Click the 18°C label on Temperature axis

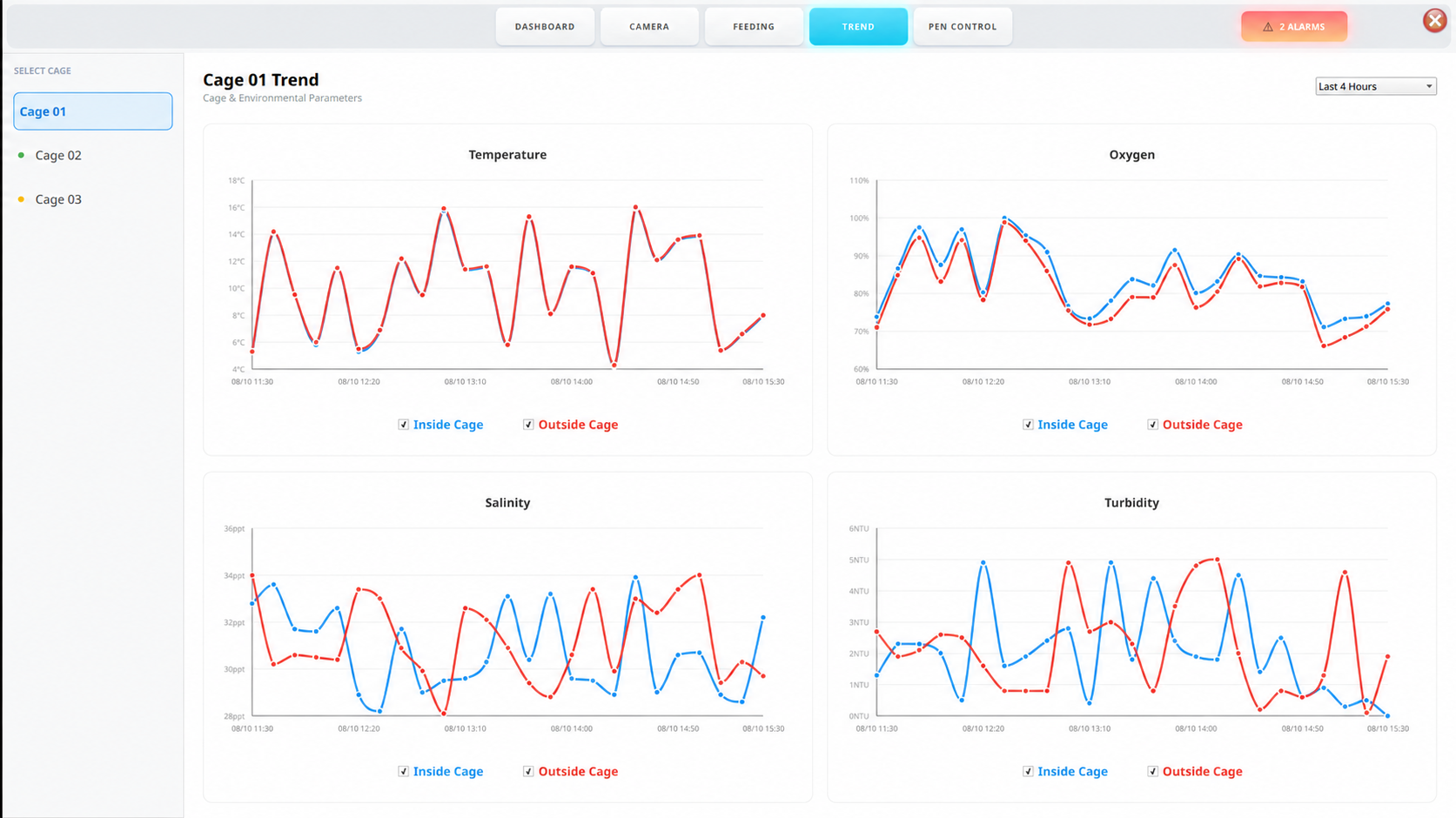click(x=236, y=181)
